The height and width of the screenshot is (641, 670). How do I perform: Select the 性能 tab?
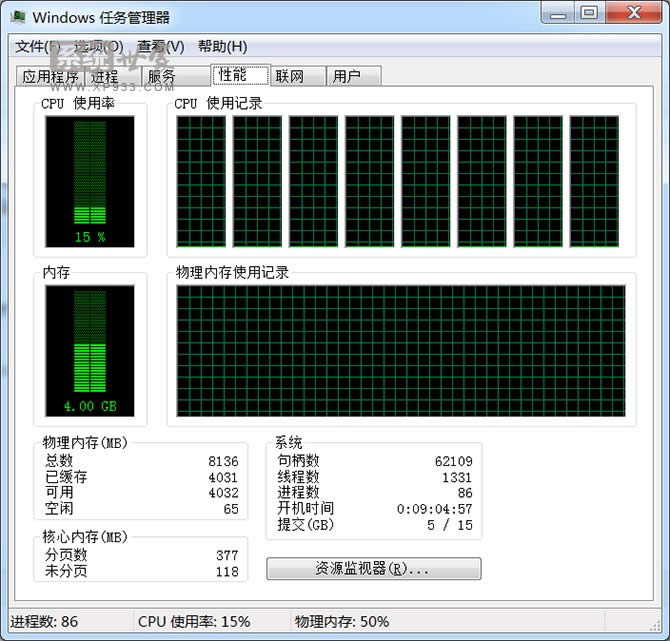pyautogui.click(x=240, y=75)
